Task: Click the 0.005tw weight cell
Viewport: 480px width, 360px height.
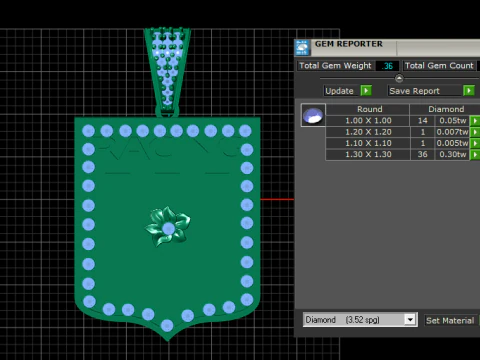Action: pyautogui.click(x=452, y=143)
